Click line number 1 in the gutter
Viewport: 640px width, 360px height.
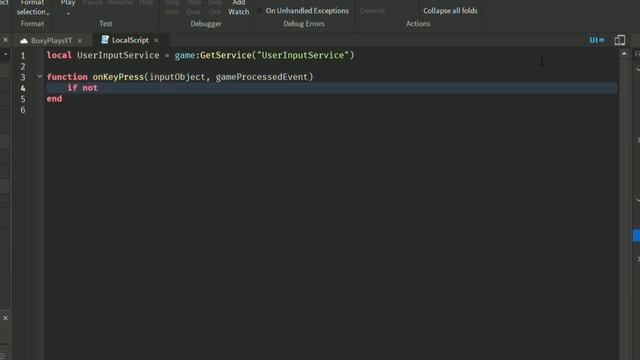click(x=23, y=56)
